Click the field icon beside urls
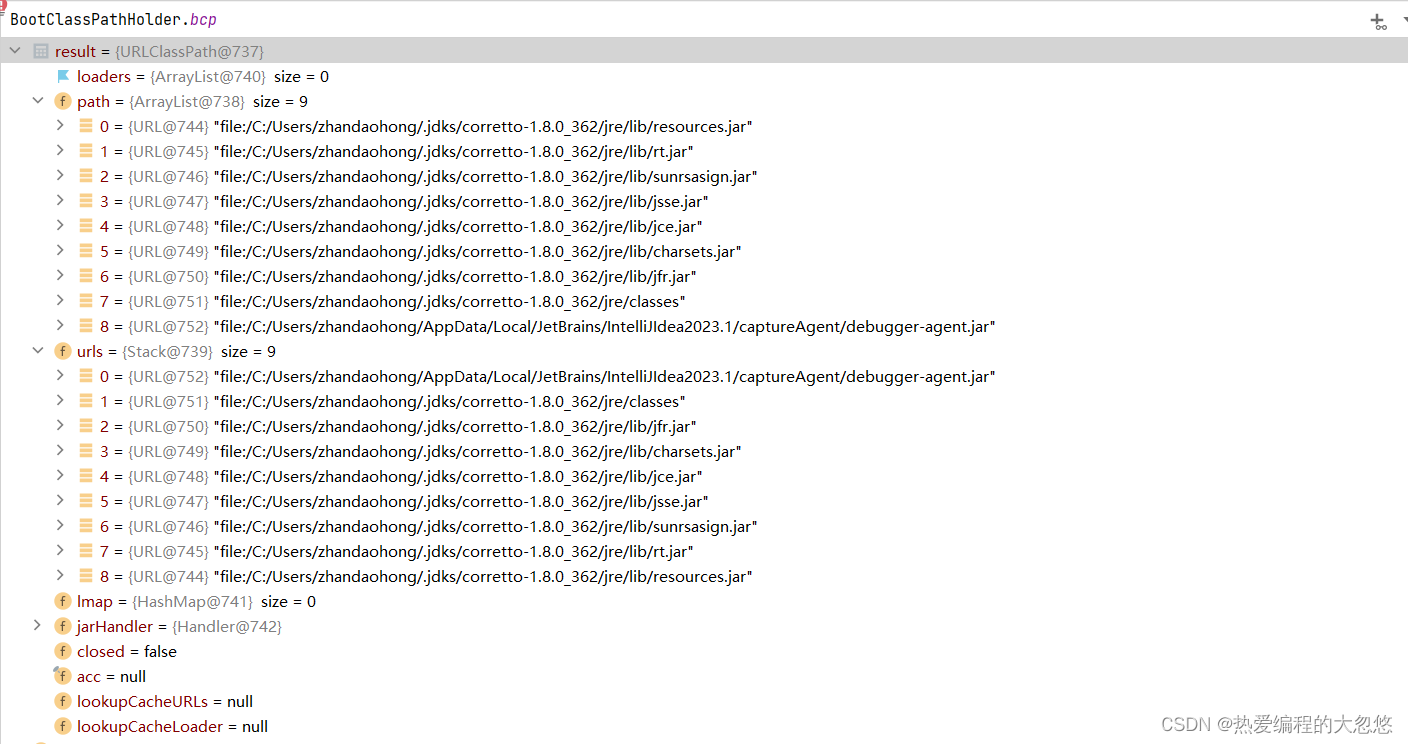This screenshot has height=744, width=1408. pos(63,351)
